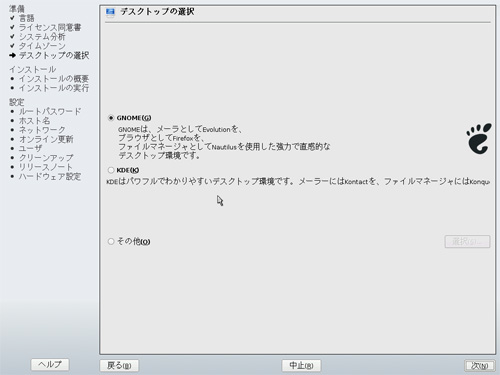Image resolution: width=500 pixels, height=375 pixels.
Task: Click the ホスト名 sidebar entry
Action: coord(34,121)
